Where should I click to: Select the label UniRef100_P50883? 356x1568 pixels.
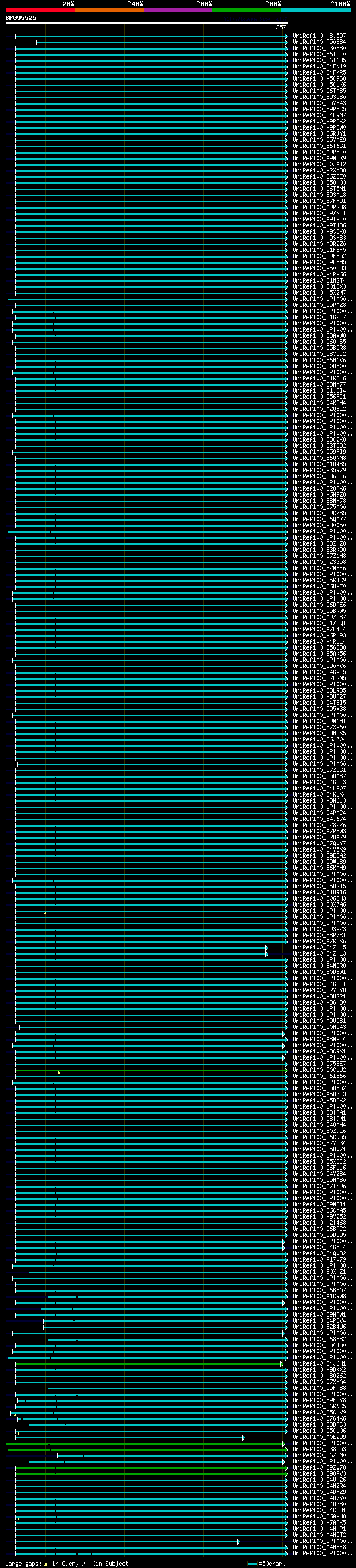tap(319, 269)
